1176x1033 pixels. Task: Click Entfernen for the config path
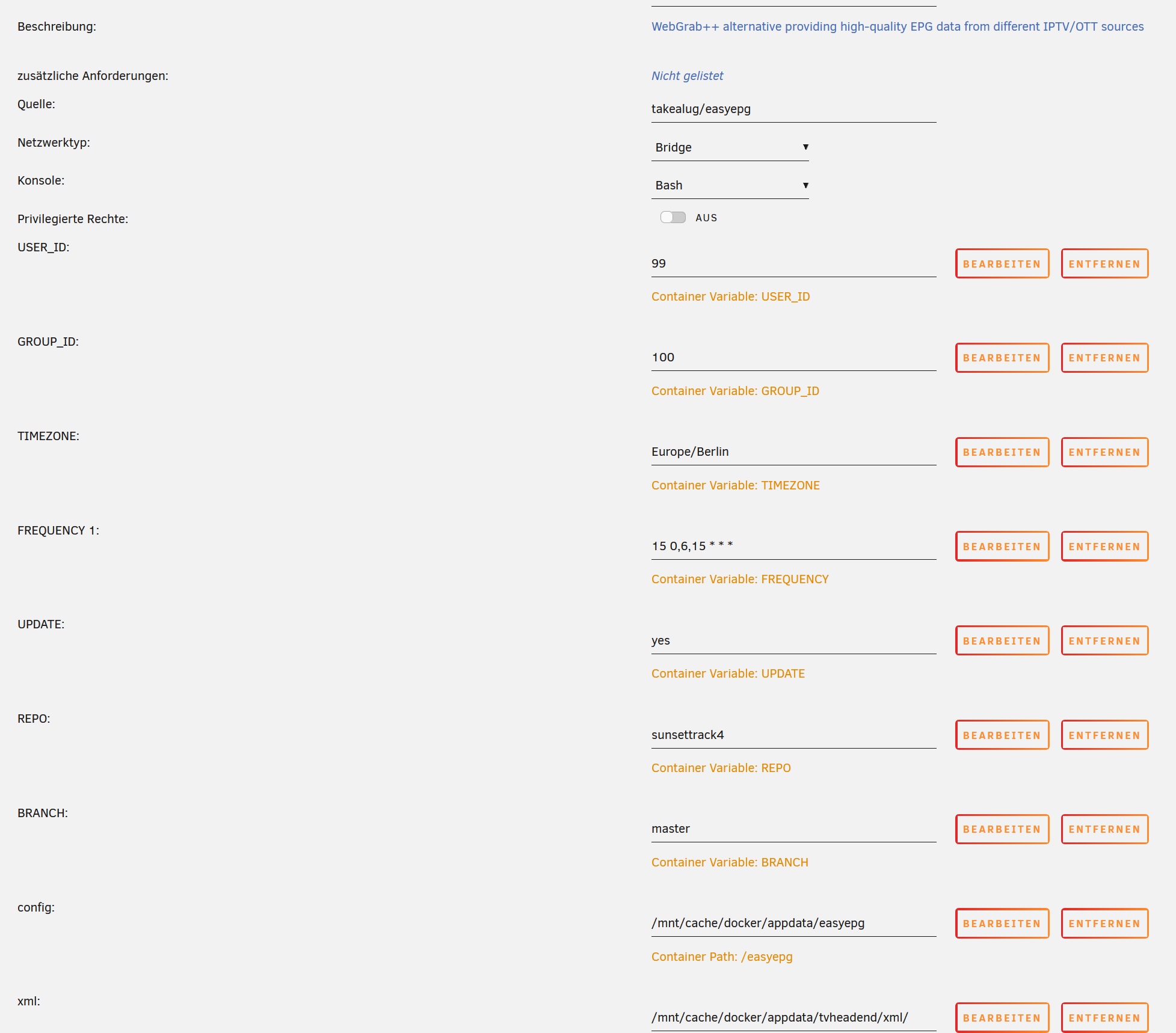1104,923
